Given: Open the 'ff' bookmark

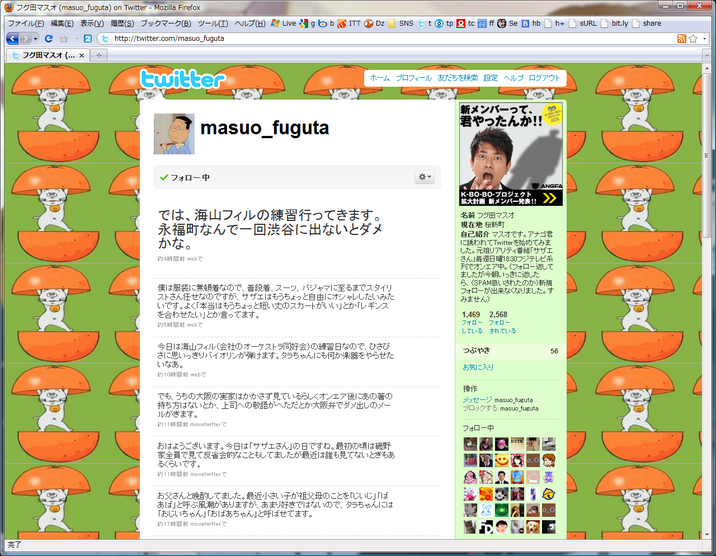Looking at the screenshot, I should coord(486,23).
